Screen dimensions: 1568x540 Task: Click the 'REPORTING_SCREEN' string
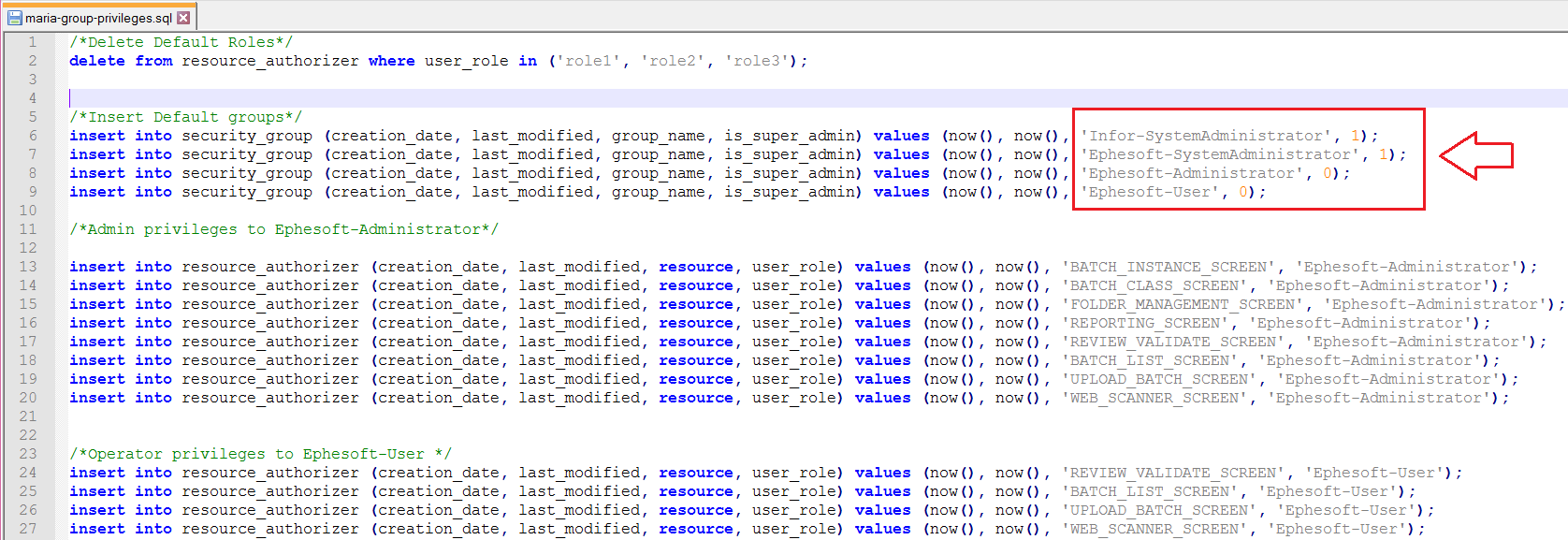pyautogui.click(x=1145, y=323)
